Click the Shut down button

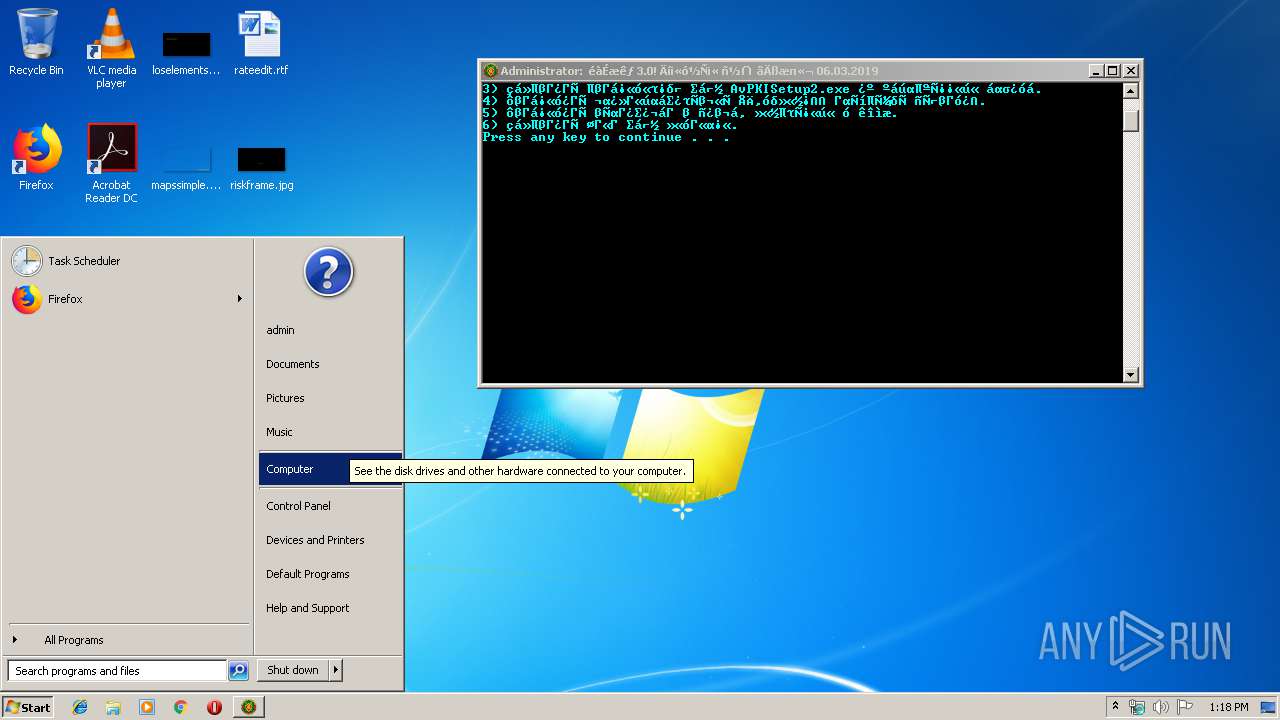(293, 670)
